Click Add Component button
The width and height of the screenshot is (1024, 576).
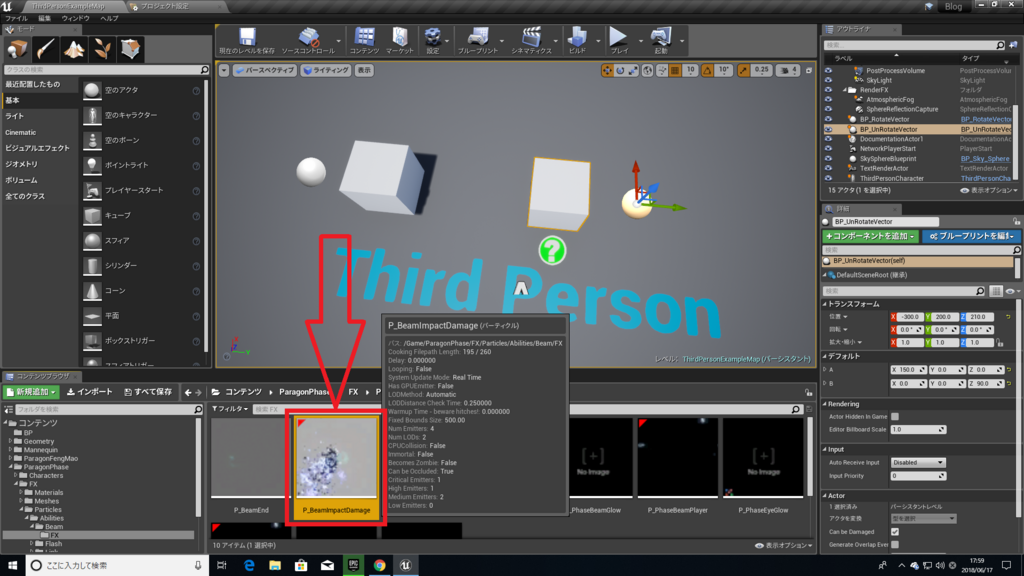click(870, 236)
